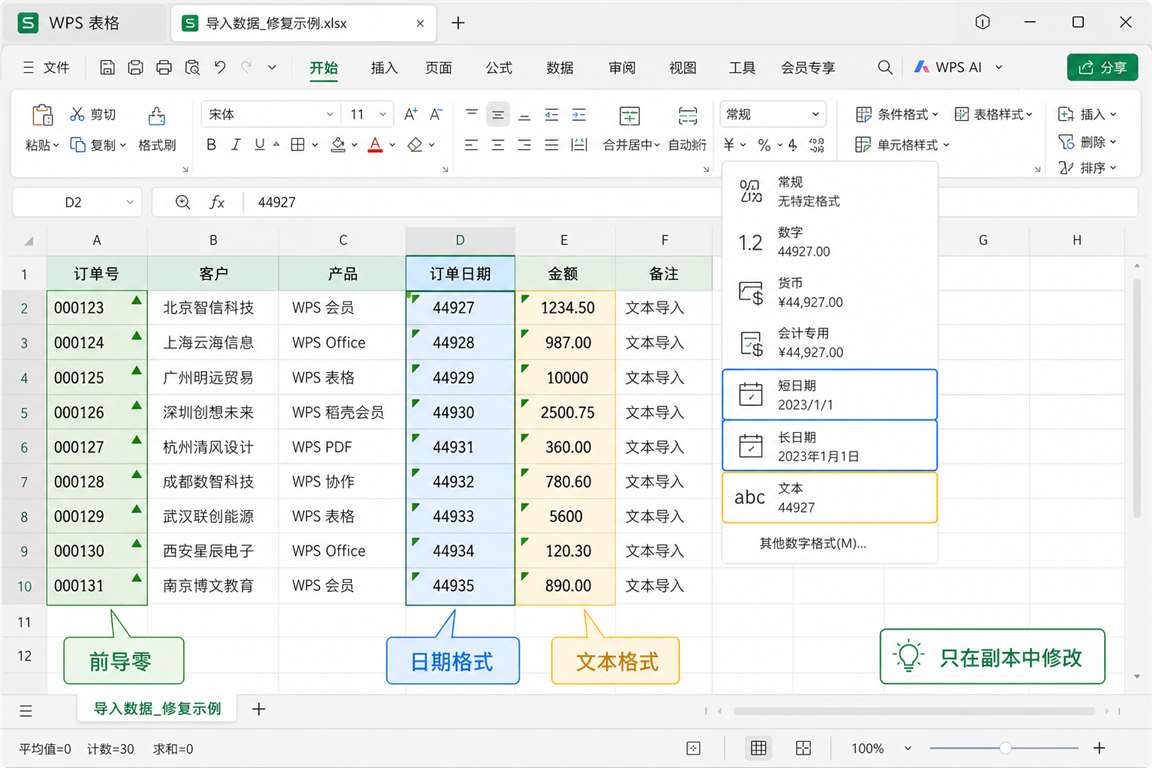Decrease indent in alignment group
Screen dimensions: 1152x768
[552, 115]
